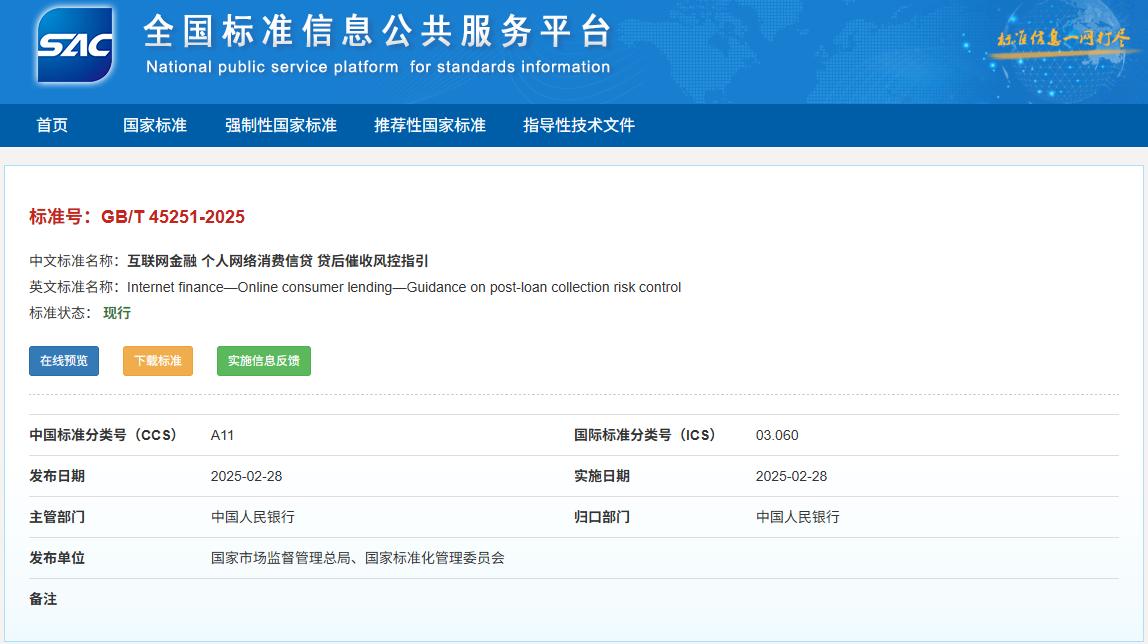The width and height of the screenshot is (1148, 644).
Task: Click the calligraphy slogan graphic in header
Action: 1062,39
